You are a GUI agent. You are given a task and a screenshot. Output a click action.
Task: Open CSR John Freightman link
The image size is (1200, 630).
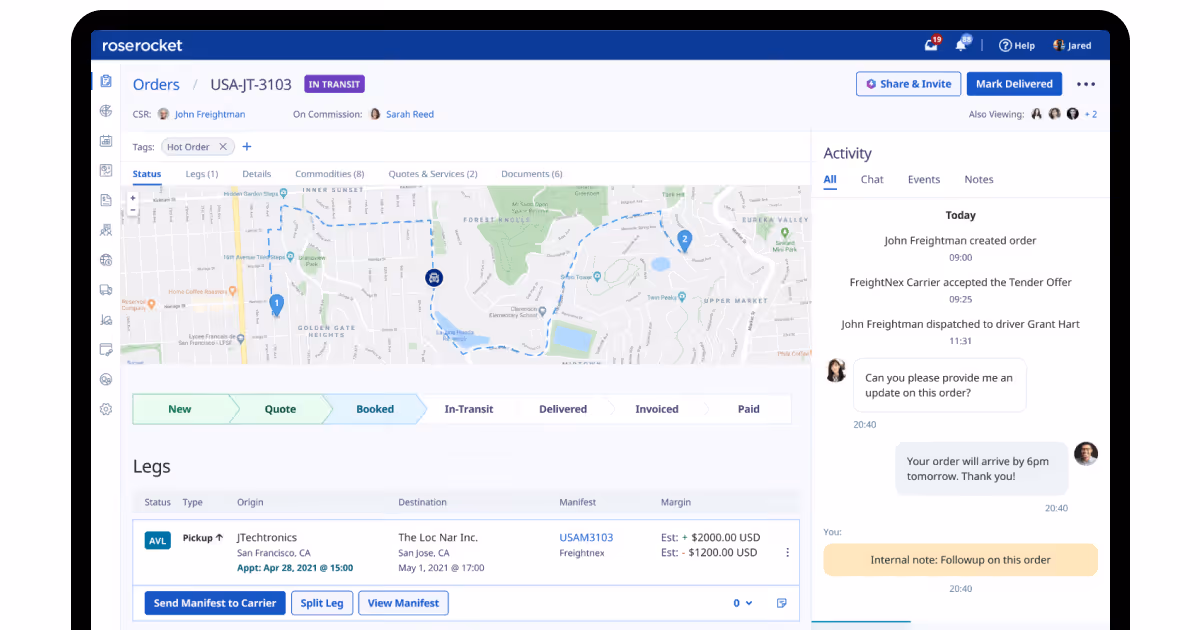point(209,114)
